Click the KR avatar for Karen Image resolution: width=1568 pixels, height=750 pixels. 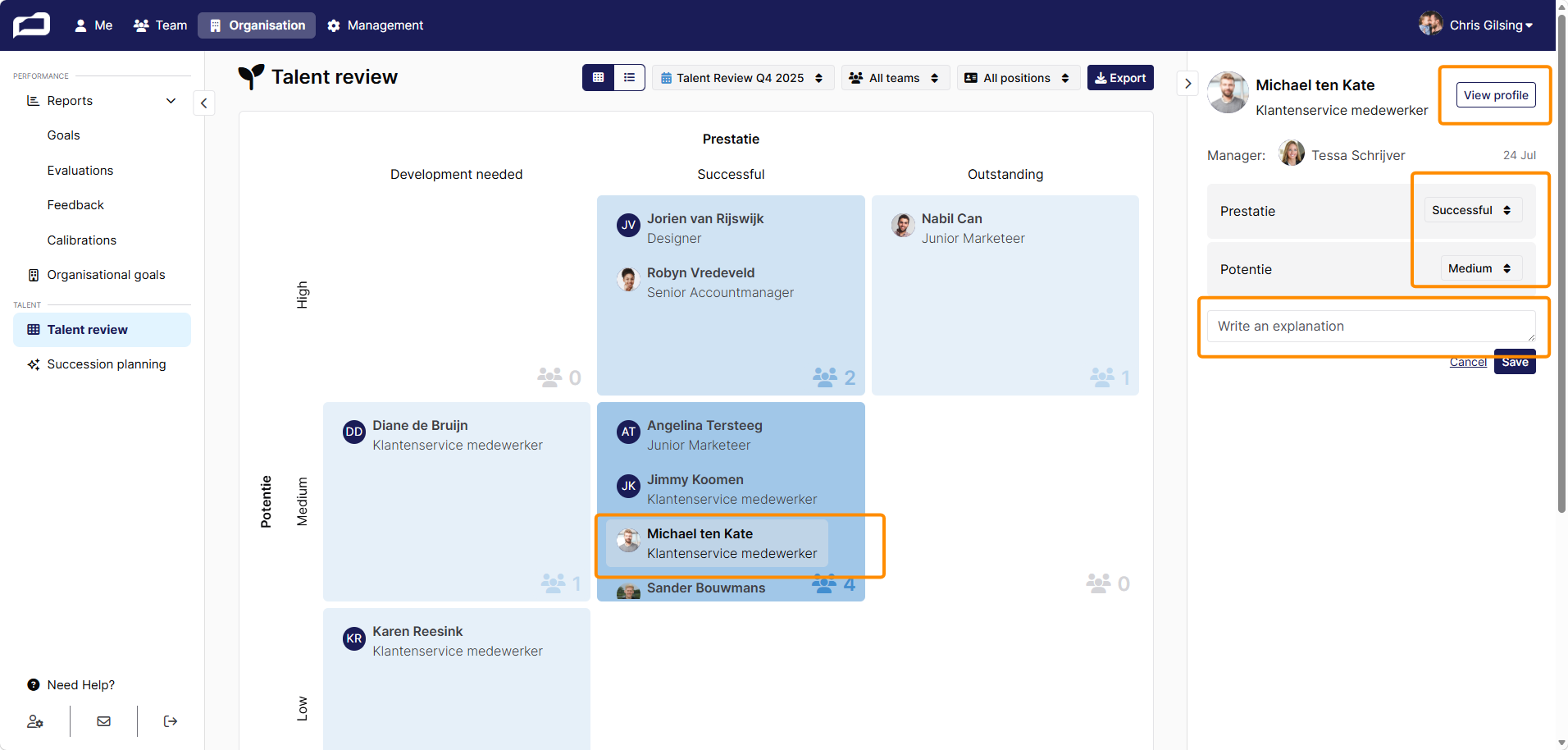(354, 638)
